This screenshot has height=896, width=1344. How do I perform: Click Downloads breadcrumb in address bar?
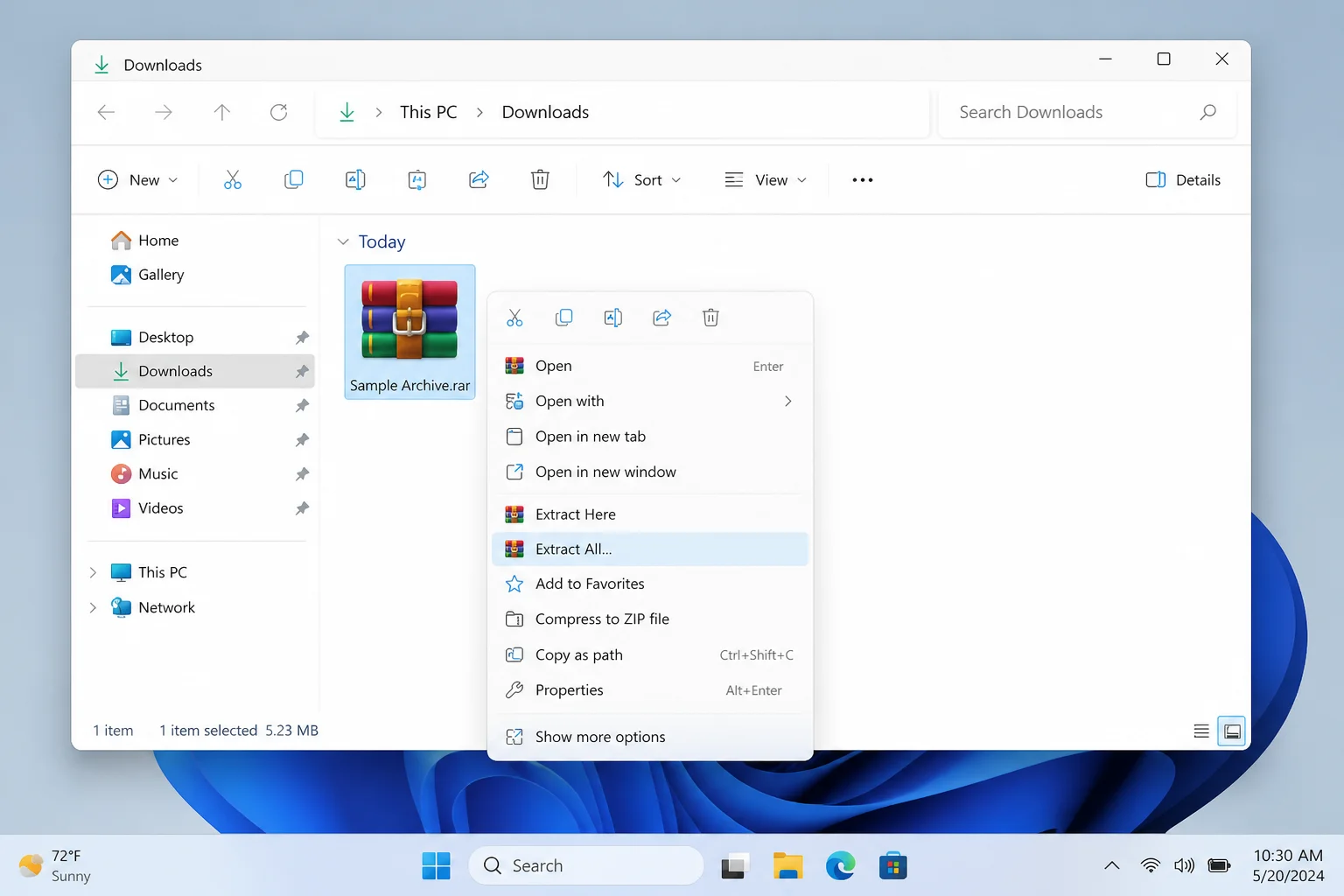click(545, 112)
